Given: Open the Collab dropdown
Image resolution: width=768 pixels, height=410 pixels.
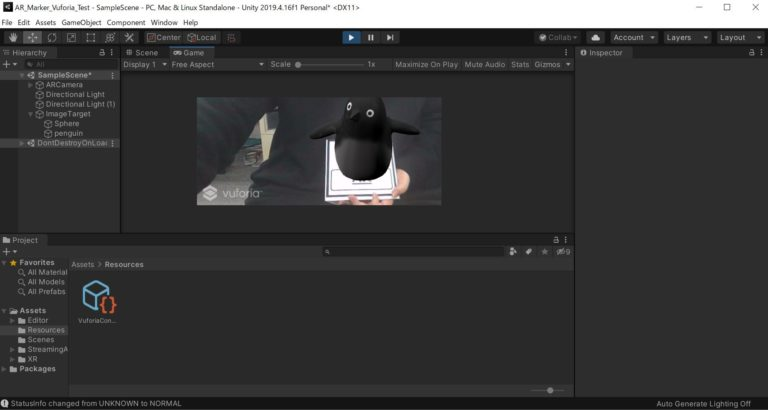Looking at the screenshot, I should click(x=559, y=38).
